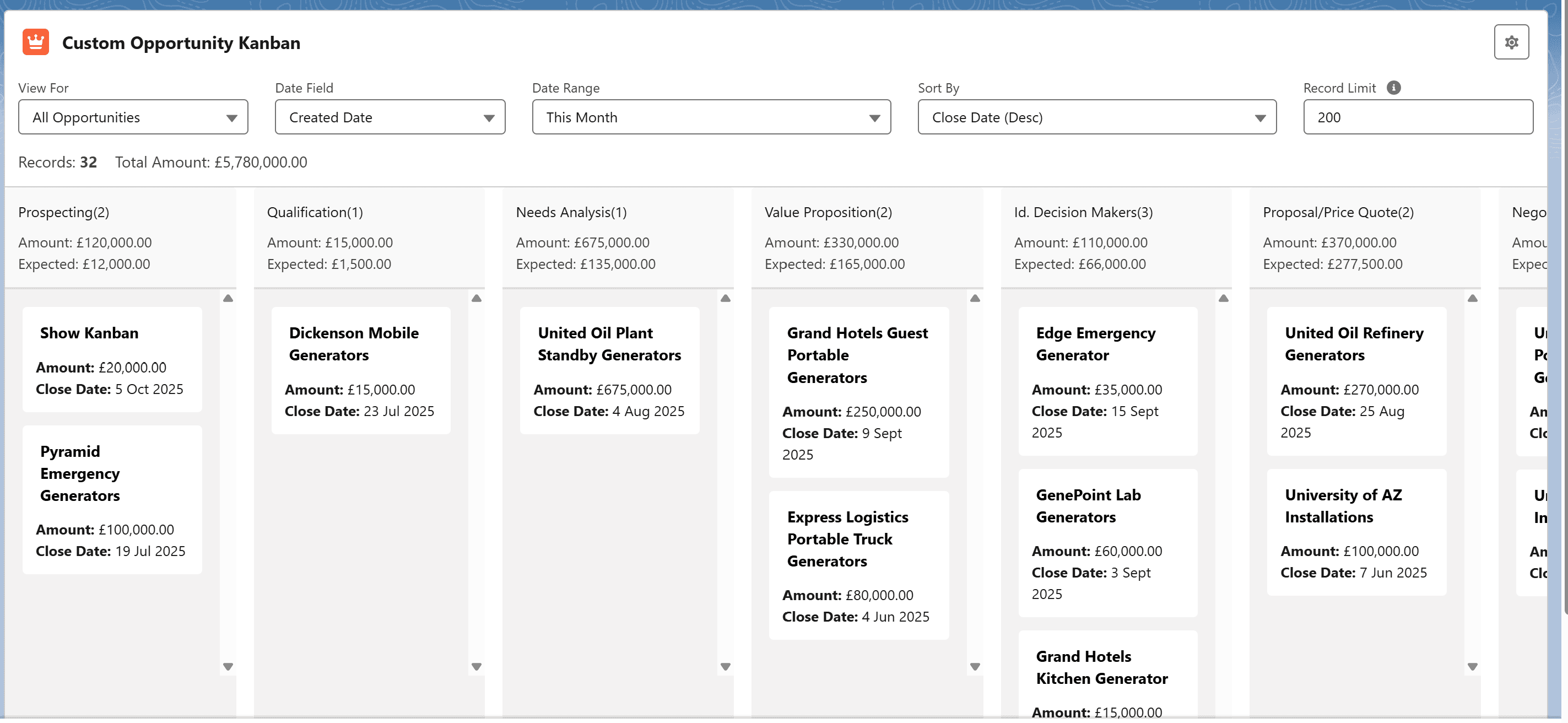The image size is (1568, 723).
Task: Click Close Date 23 Jul 2025 value
Action: click(399, 412)
